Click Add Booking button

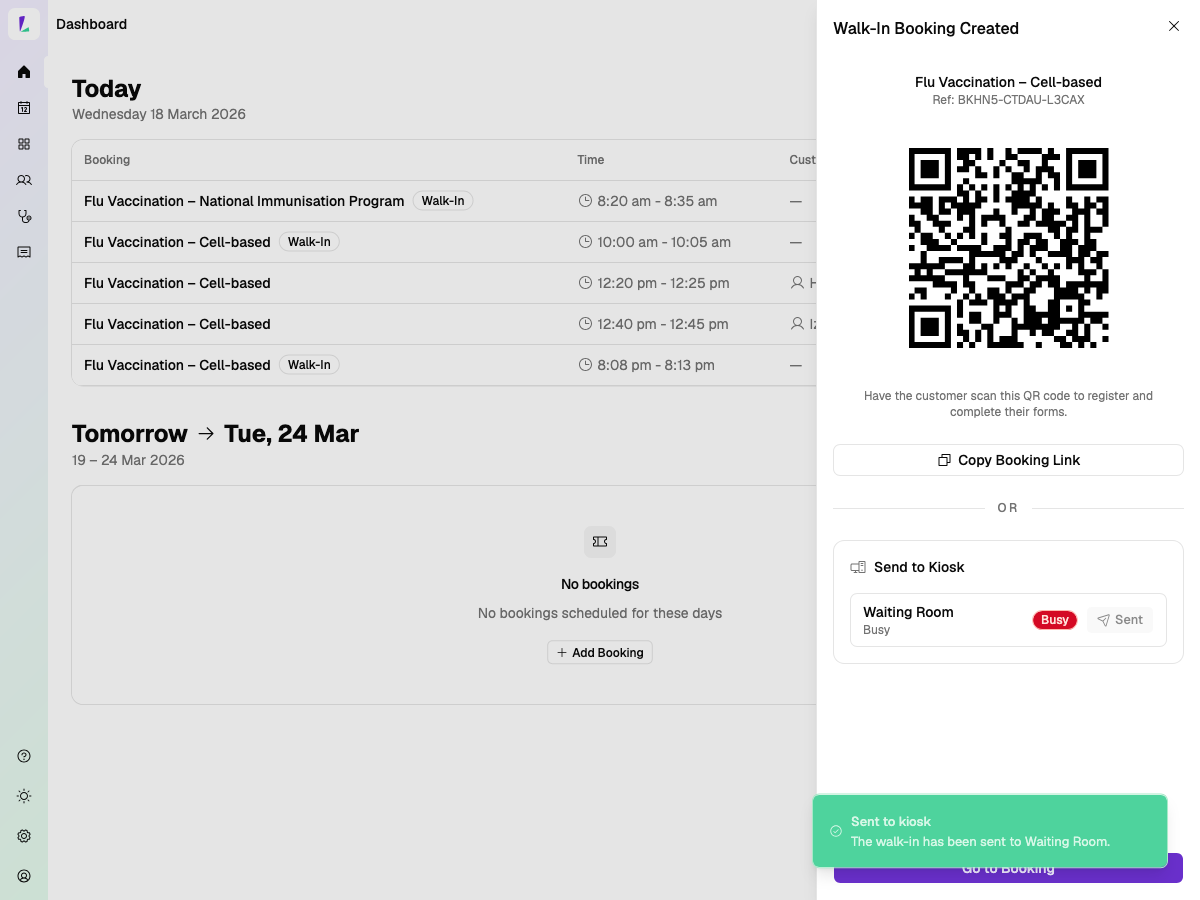click(600, 653)
